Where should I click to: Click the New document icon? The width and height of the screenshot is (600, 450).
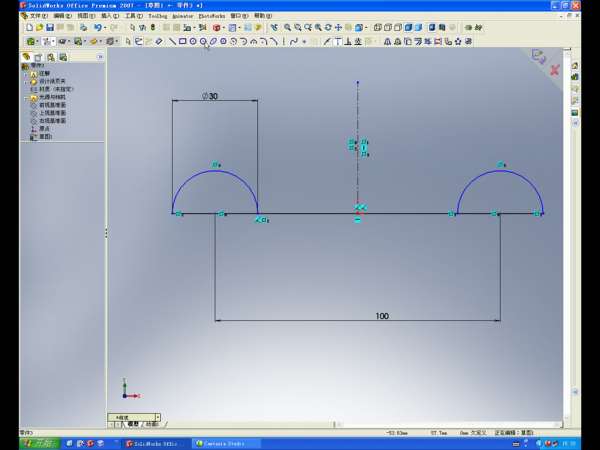[27, 28]
